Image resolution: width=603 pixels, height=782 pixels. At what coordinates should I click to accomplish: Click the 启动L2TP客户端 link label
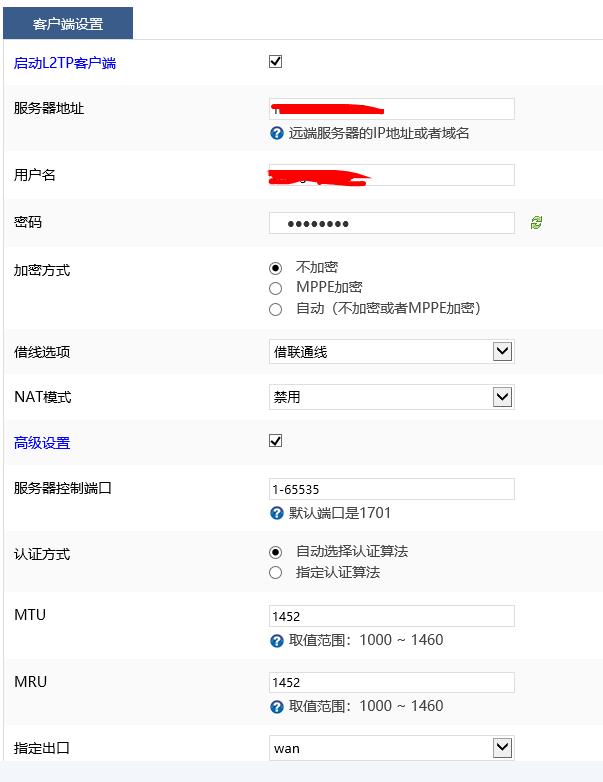(65, 63)
